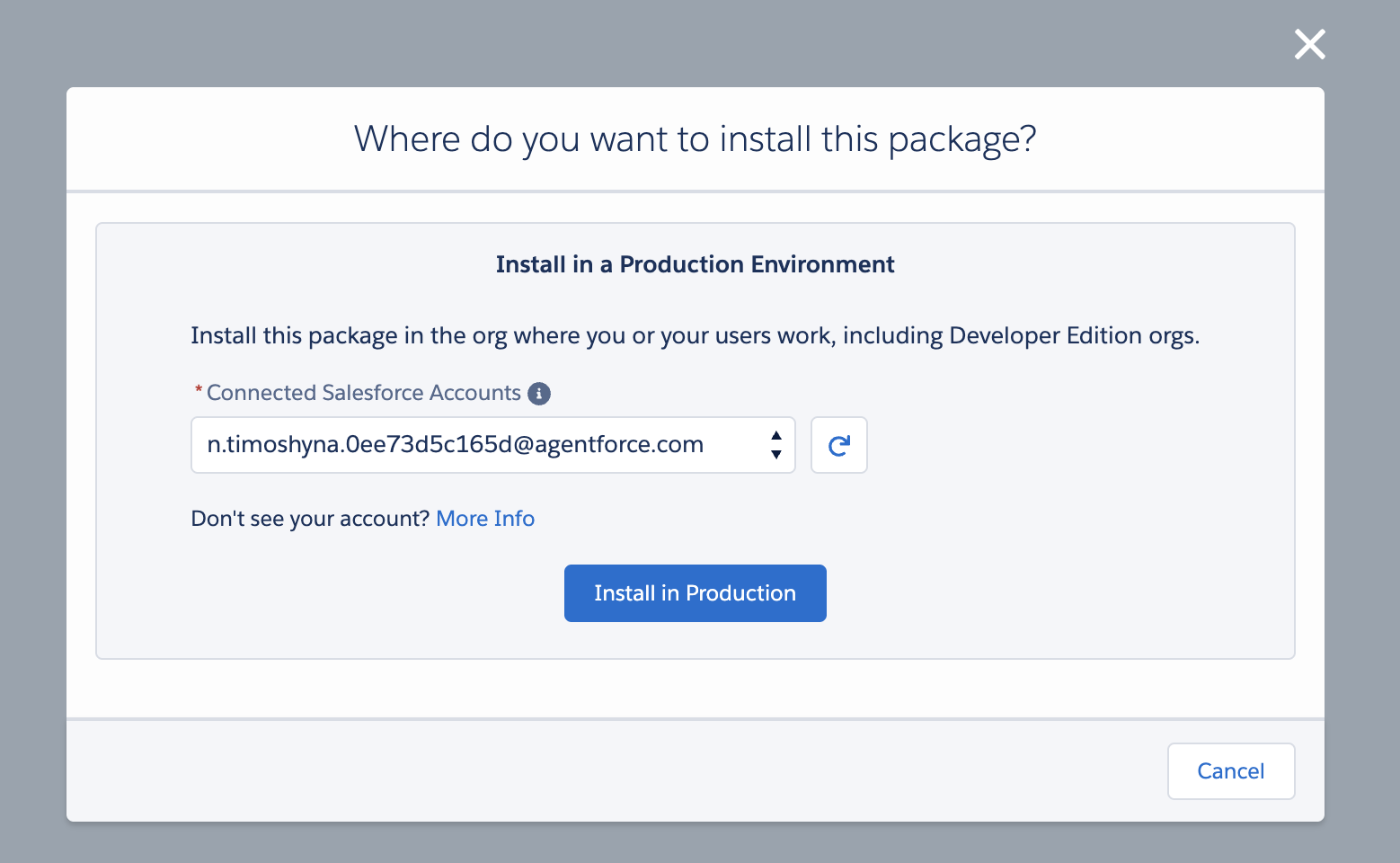Viewport: 1400px width, 863px height.
Task: Close the install dialog with the X icon
Action: coord(1309,44)
